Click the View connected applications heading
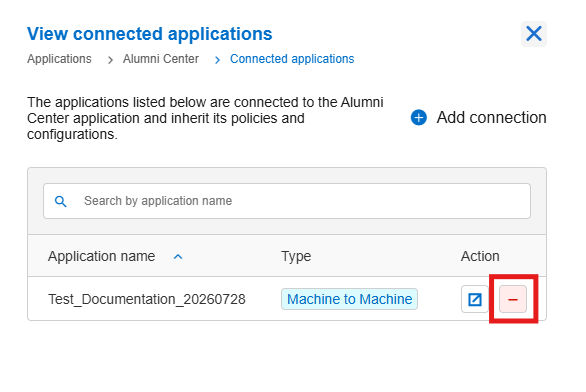 149,34
